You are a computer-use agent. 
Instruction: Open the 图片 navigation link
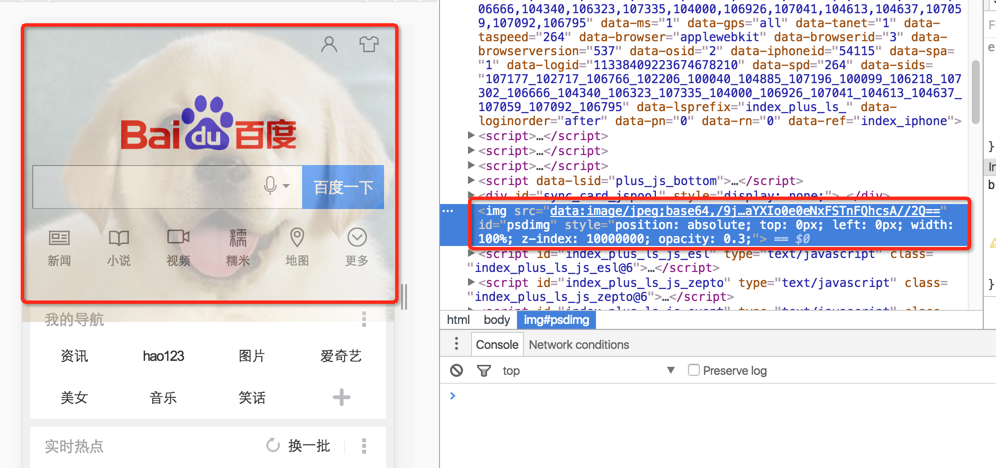pyautogui.click(x=252, y=356)
